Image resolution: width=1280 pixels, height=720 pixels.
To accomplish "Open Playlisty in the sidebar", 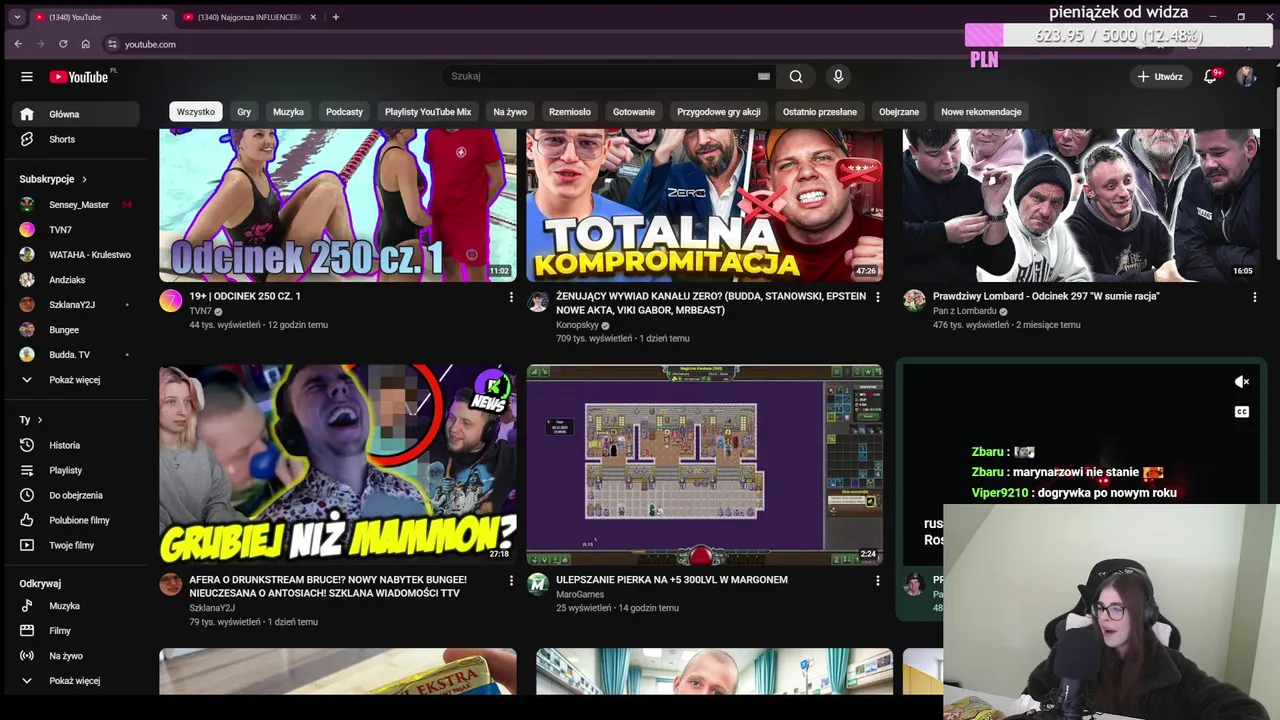I will (76, 470).
